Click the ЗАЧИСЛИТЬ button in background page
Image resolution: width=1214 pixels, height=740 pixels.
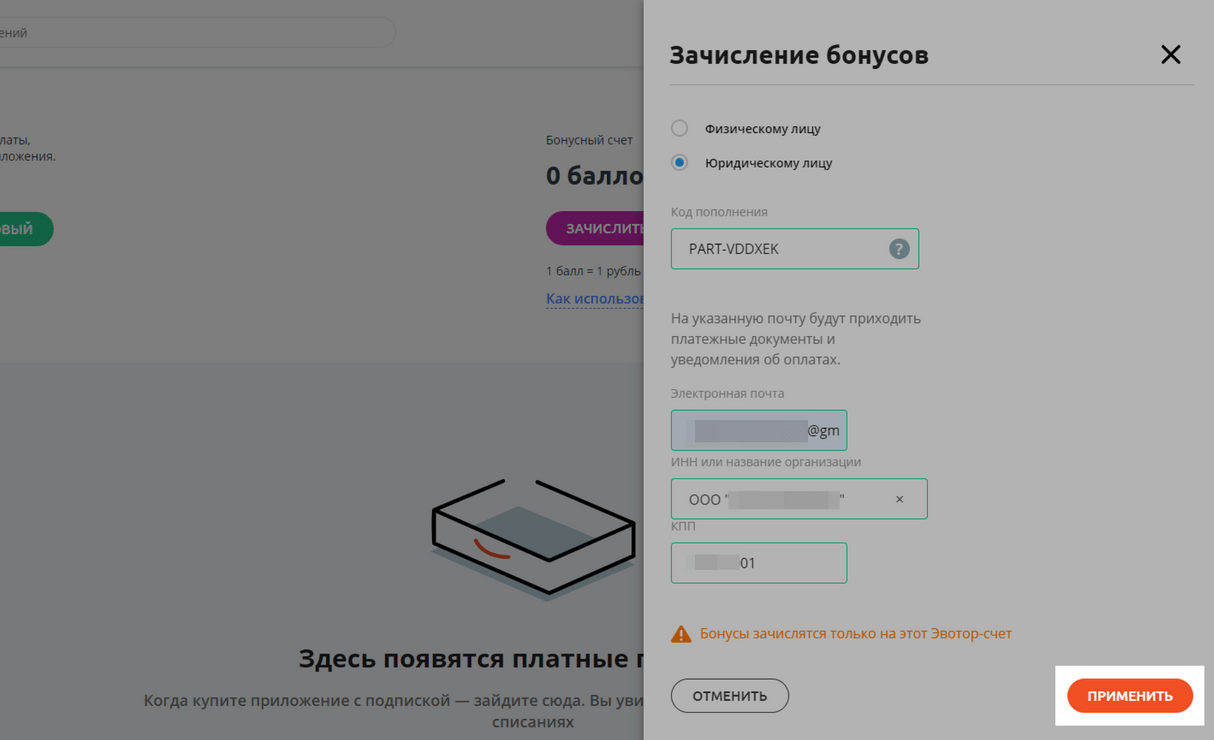pyautogui.click(x=595, y=228)
